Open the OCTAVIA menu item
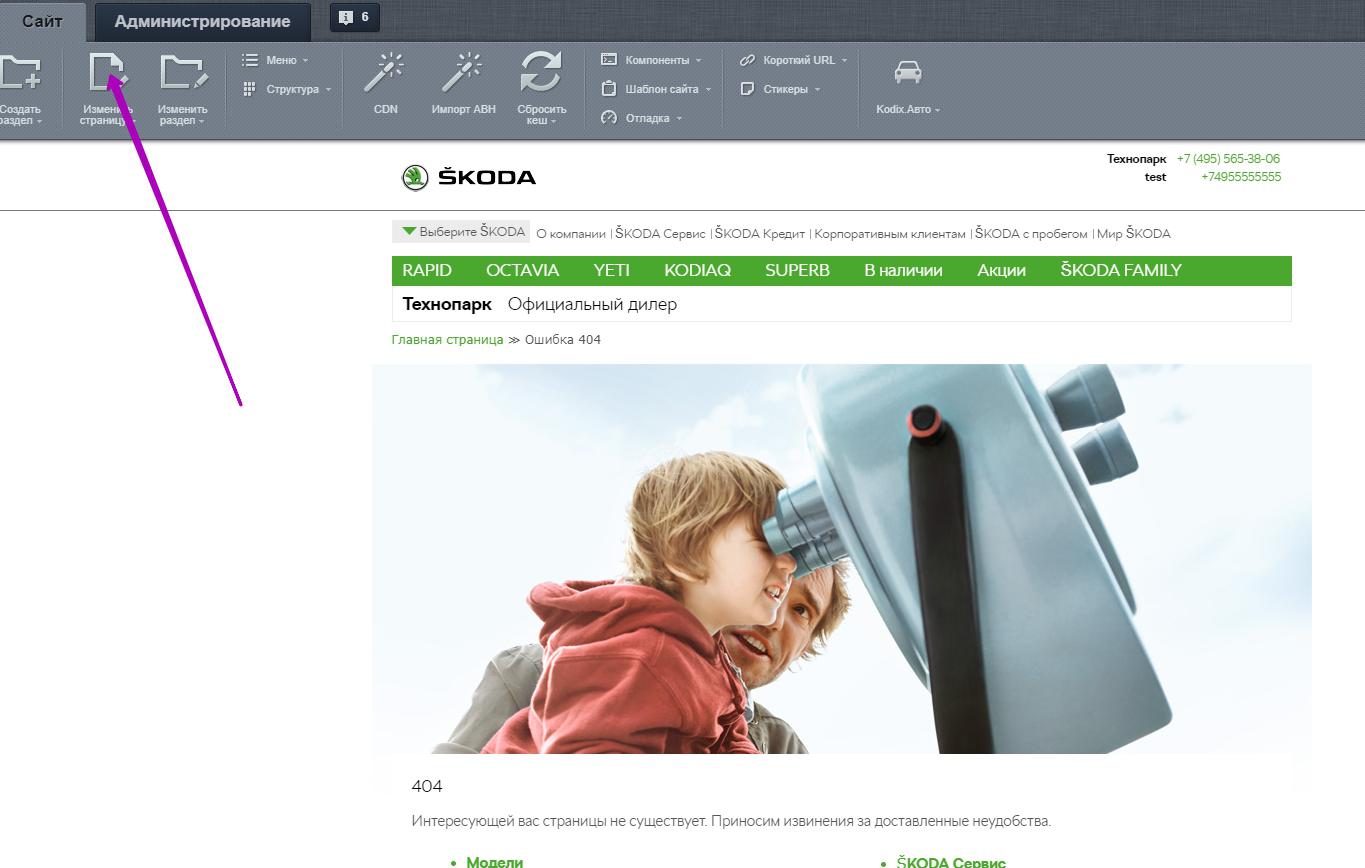1365x868 pixels. click(x=522, y=270)
